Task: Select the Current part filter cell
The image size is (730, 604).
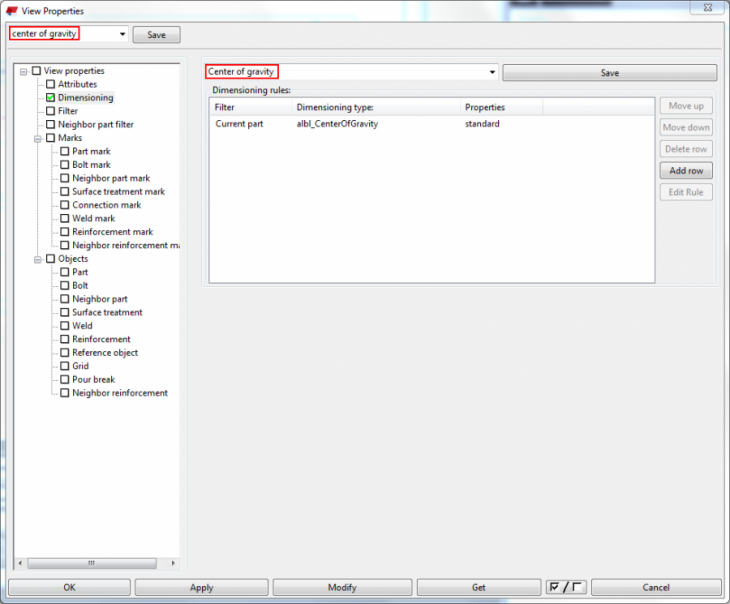Action: tap(239, 124)
